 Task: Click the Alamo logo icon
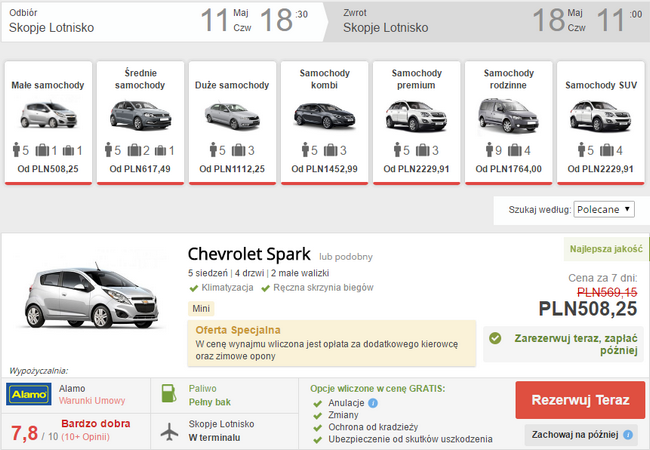click(x=29, y=394)
